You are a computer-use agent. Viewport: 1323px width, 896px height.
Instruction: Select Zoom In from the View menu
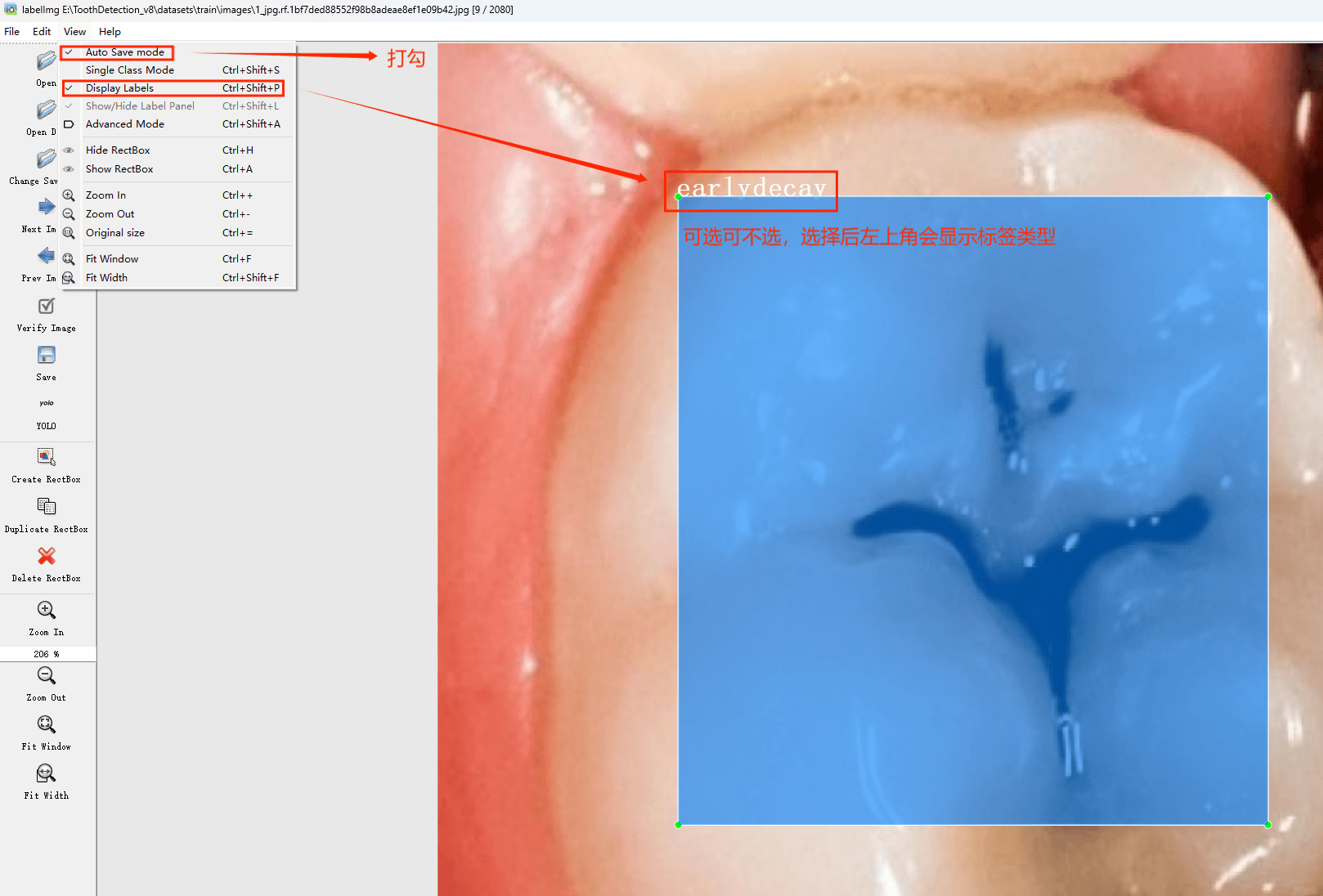(x=177, y=195)
